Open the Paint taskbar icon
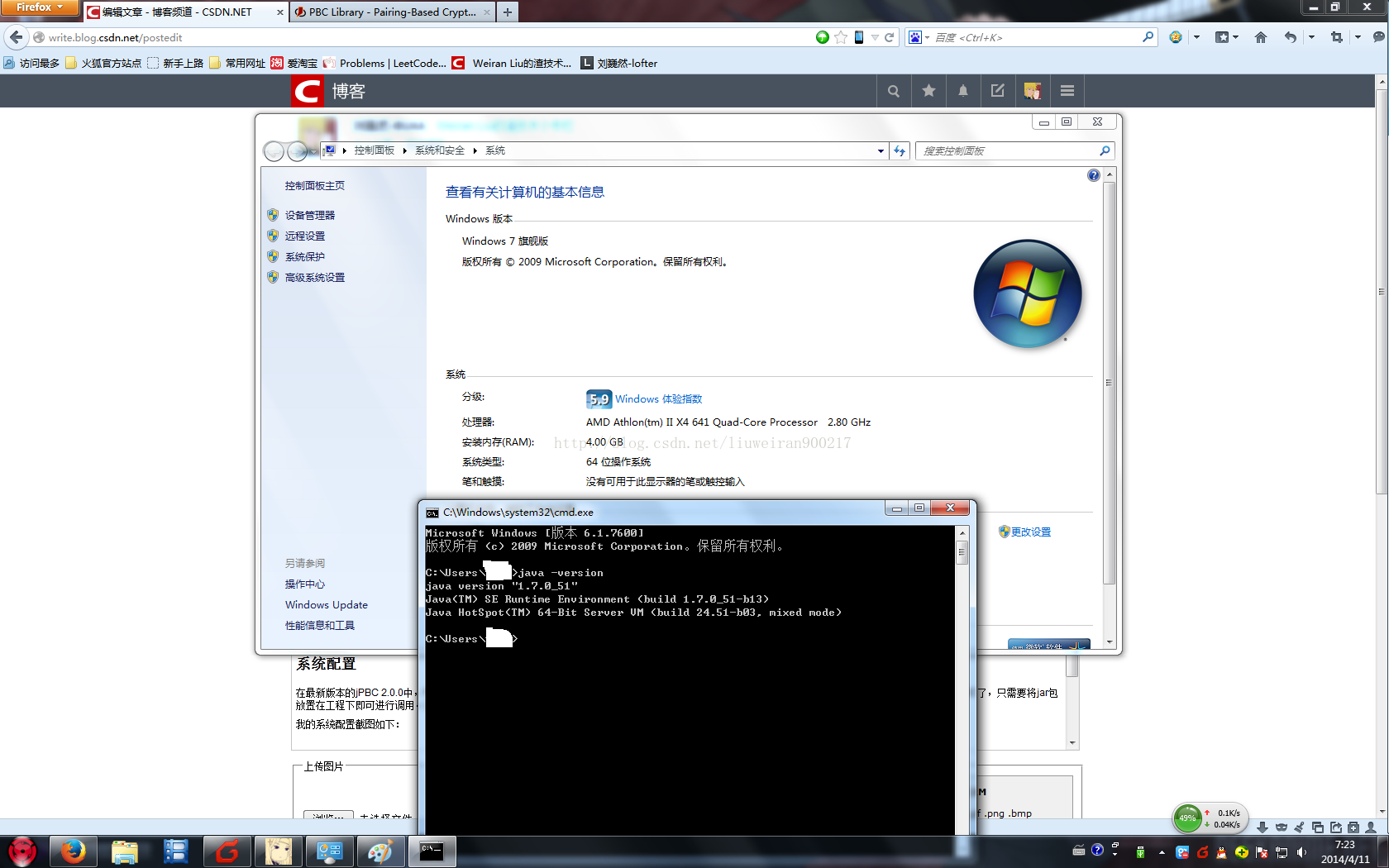Image resolution: width=1389 pixels, height=868 pixels. (379, 851)
